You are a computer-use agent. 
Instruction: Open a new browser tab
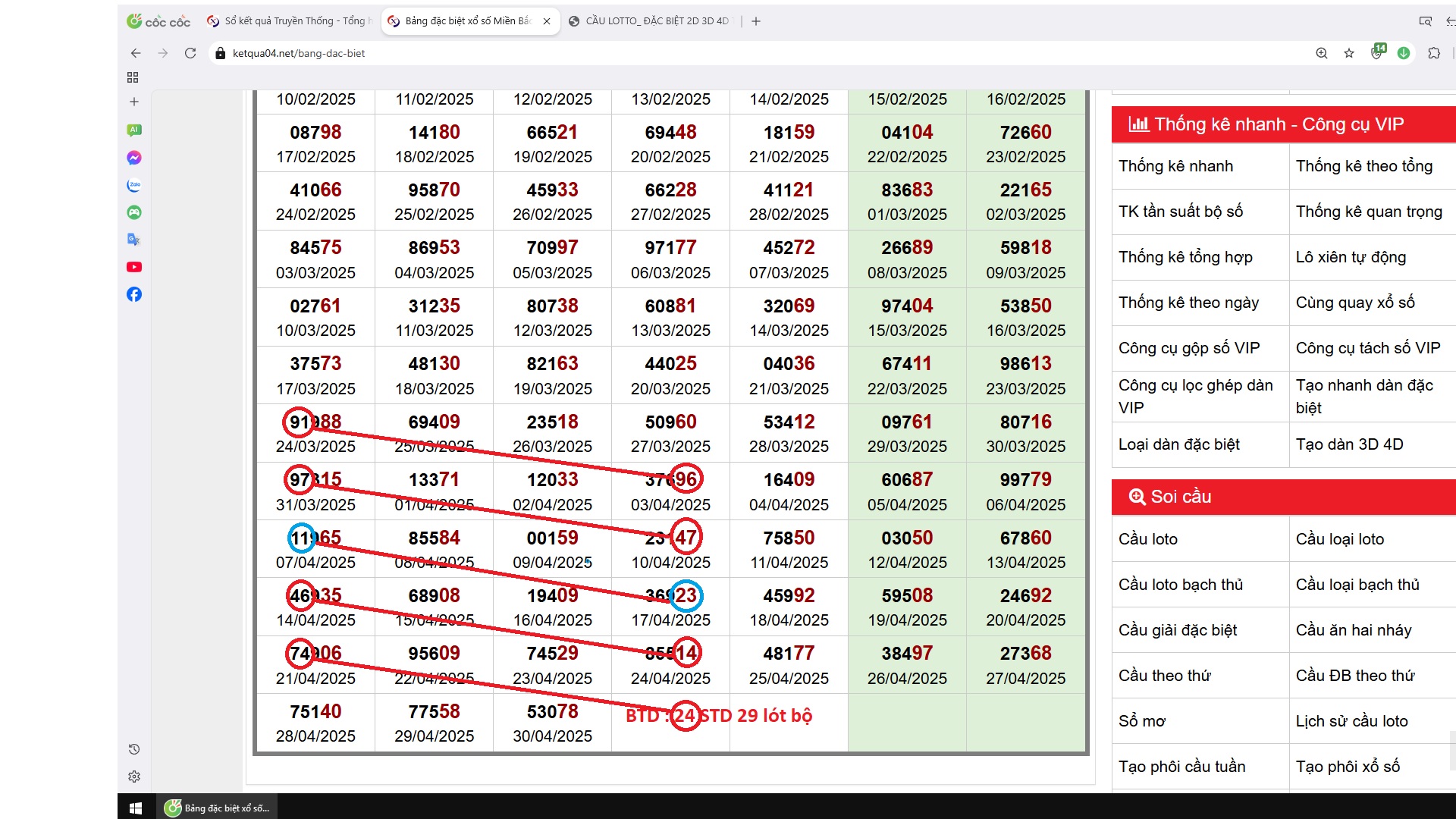click(x=756, y=21)
